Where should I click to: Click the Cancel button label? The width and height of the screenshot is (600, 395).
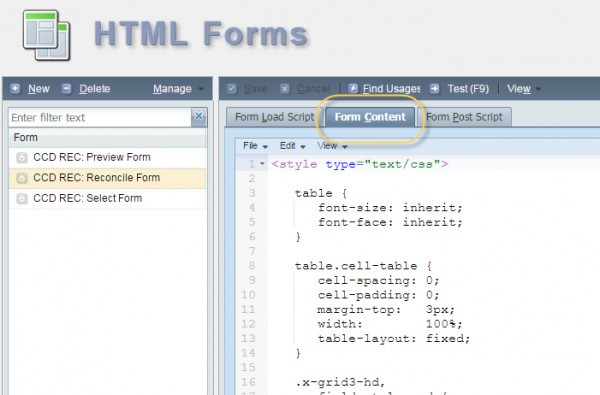313,89
